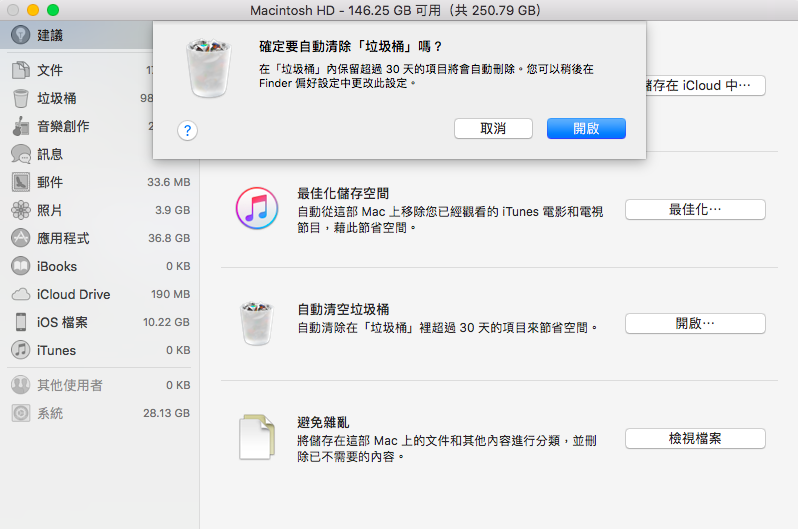This screenshot has height=529, width=798.
Task: Click the 自動清空垃圾桶 heading
Action: coord(343,309)
